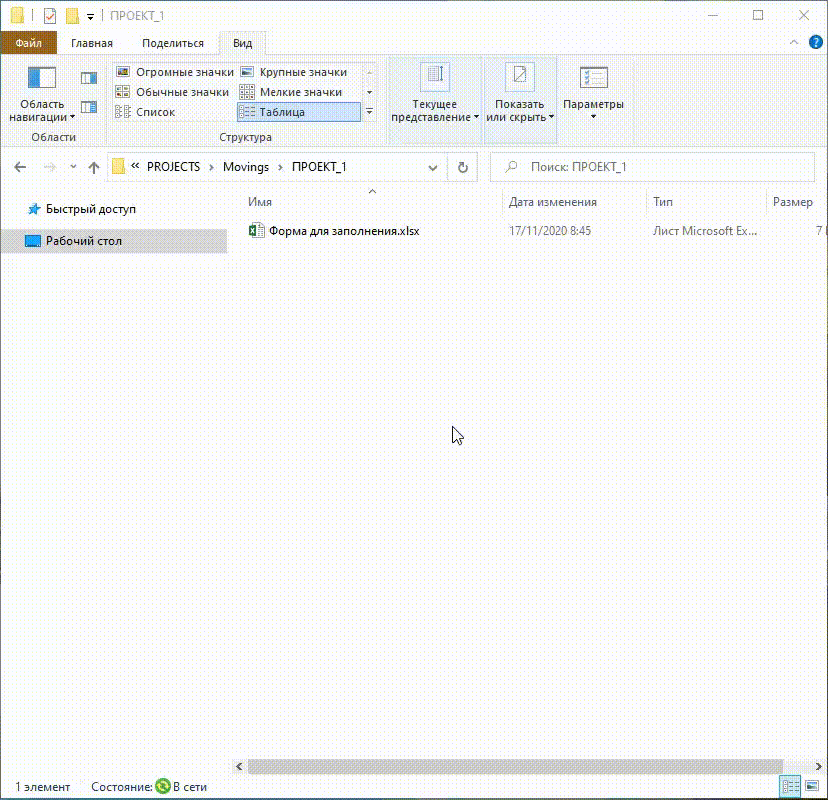Switch to the Поделиться ribbon tab
828x800 pixels.
[173, 43]
